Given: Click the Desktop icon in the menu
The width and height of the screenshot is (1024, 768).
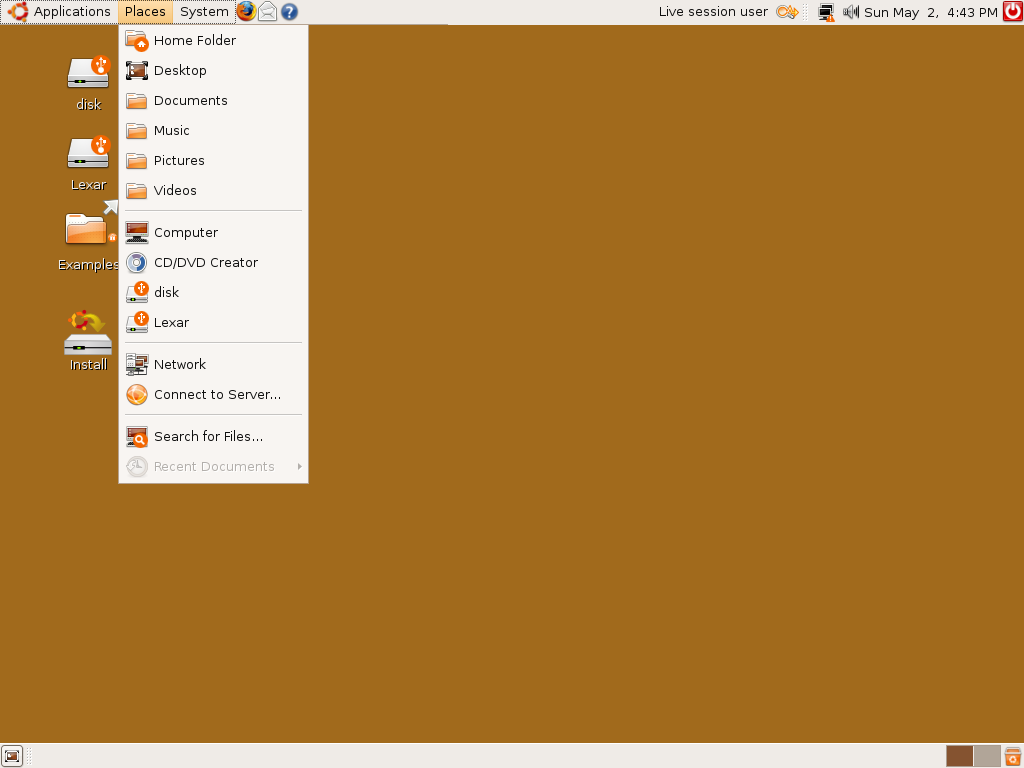Looking at the screenshot, I should 137,71.
